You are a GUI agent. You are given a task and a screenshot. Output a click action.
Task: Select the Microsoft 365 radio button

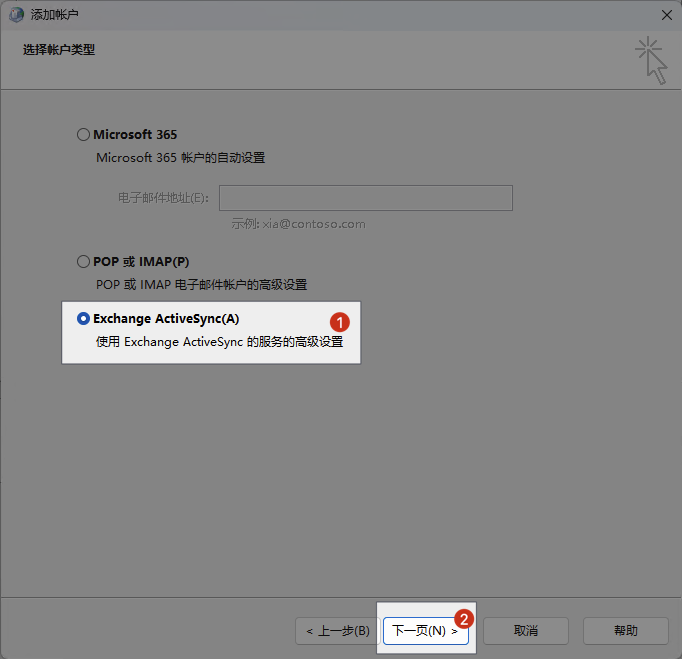pyautogui.click(x=83, y=134)
